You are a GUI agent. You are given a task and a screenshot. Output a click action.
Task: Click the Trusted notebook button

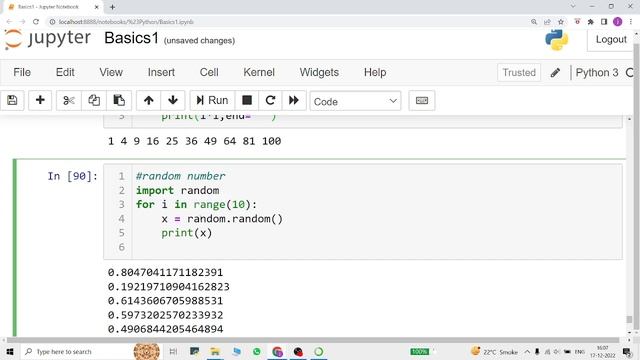[x=519, y=73]
